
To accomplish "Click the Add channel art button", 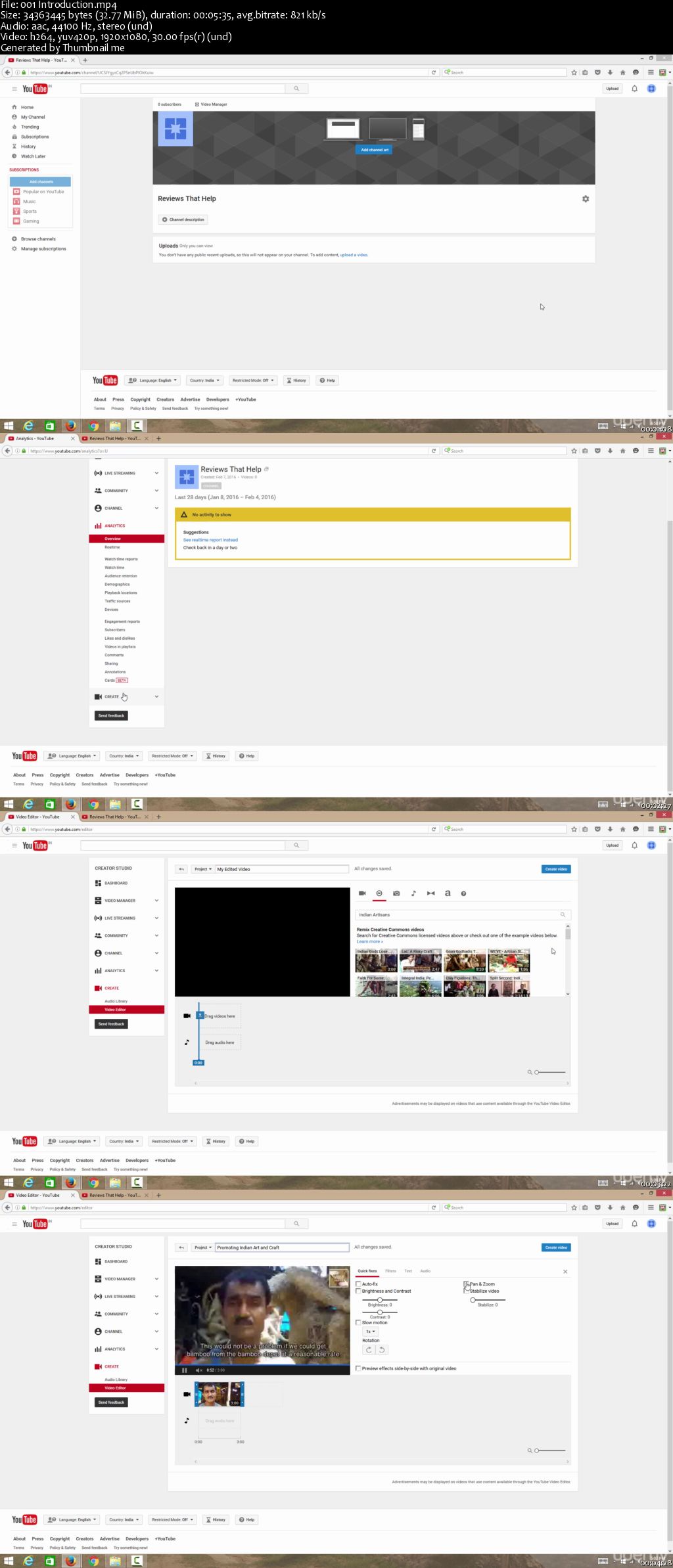I will (375, 150).
